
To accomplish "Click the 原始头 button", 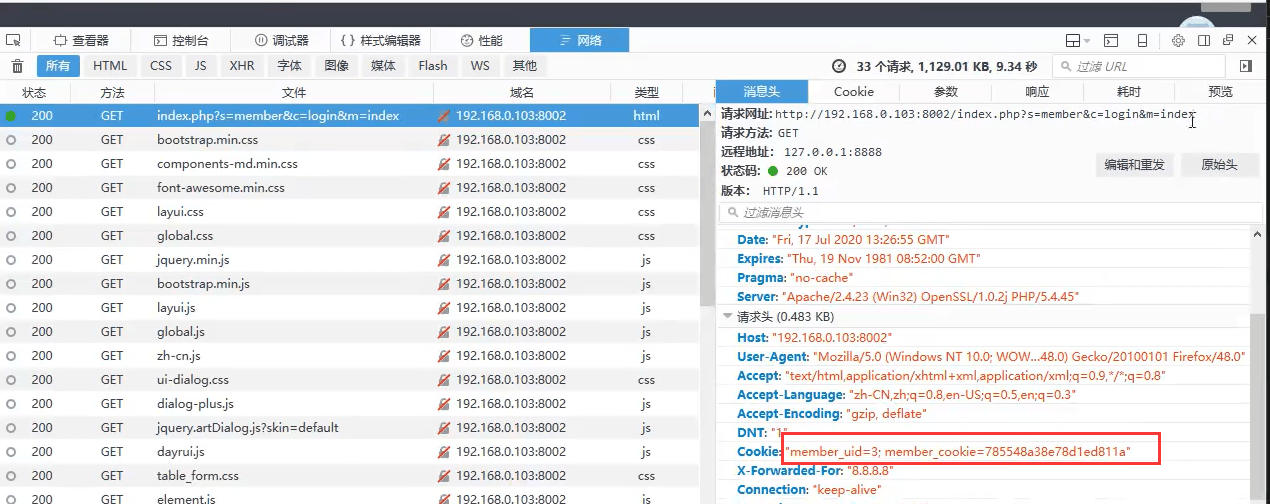I will pyautogui.click(x=1219, y=165).
